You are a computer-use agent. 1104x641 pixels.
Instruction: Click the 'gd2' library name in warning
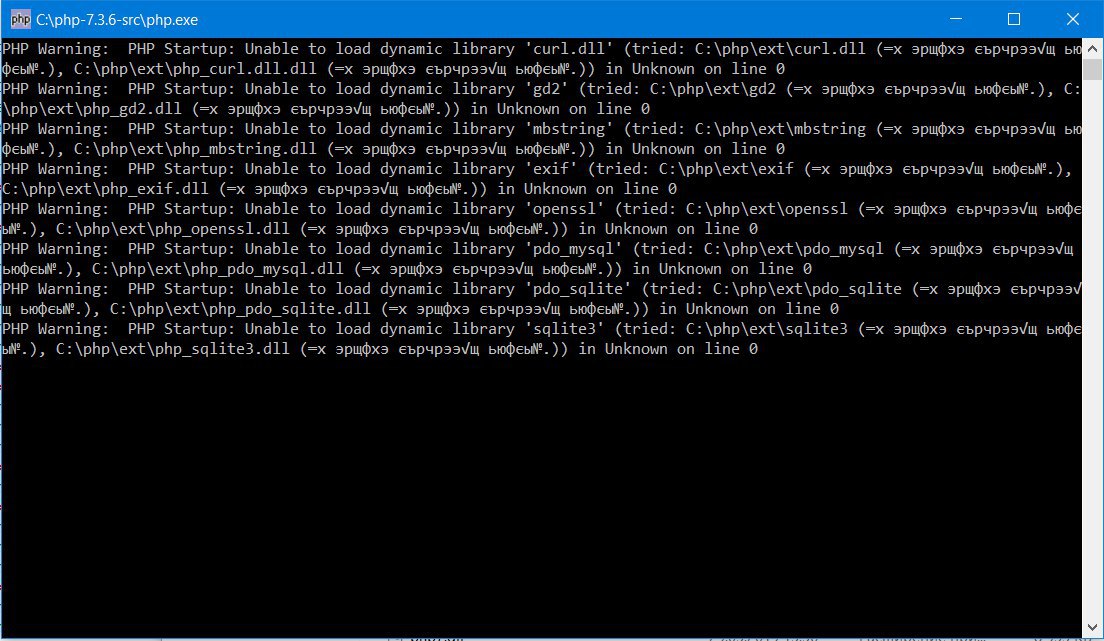coord(546,89)
